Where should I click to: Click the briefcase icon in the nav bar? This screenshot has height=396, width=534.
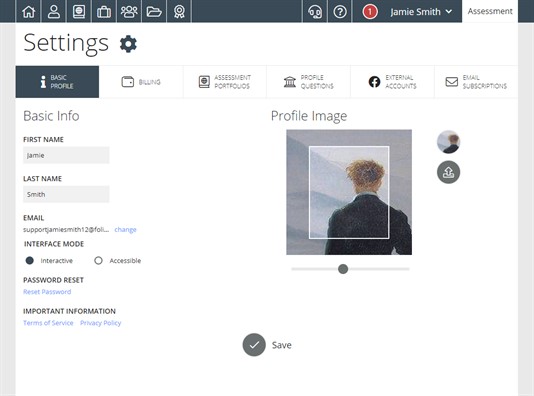pyautogui.click(x=104, y=12)
